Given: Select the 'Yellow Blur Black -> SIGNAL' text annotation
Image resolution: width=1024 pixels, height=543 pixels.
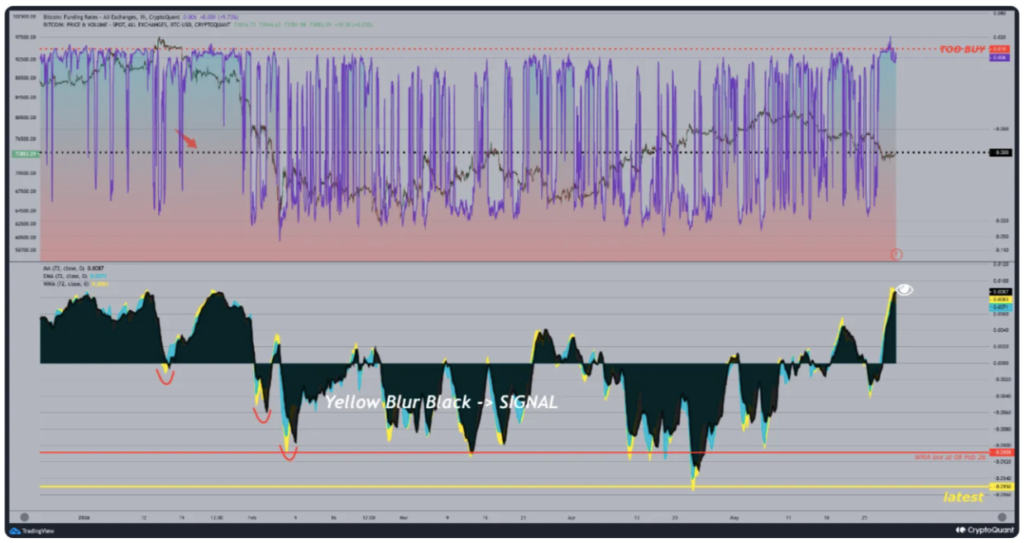Looking at the screenshot, I should point(441,402).
